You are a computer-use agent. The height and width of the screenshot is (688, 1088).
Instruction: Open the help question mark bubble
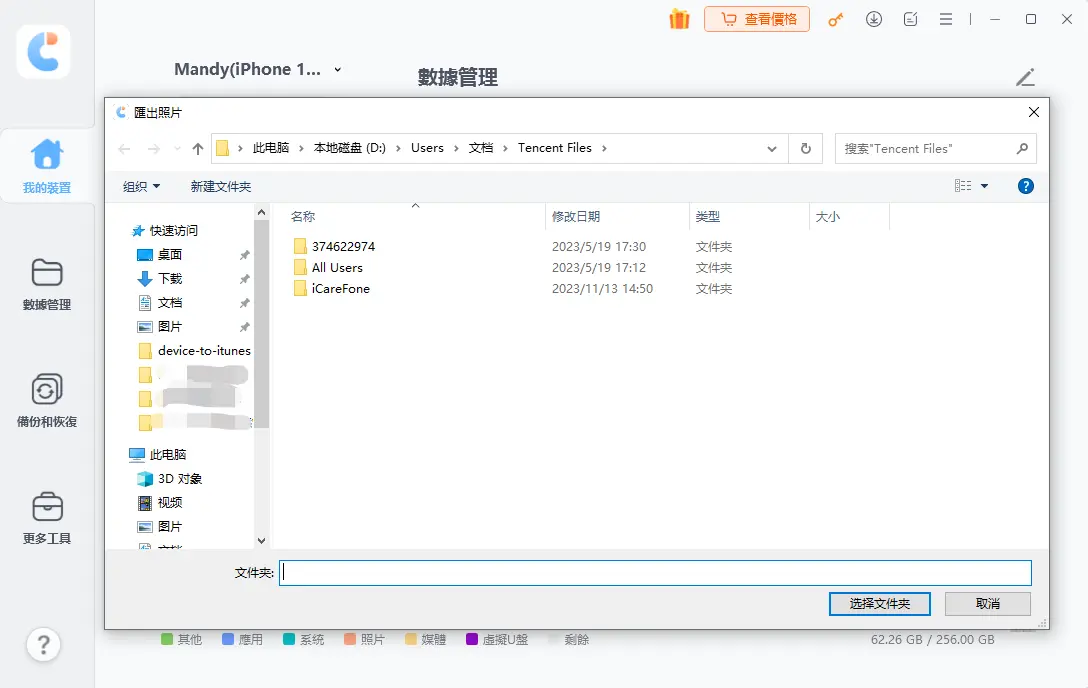[44, 644]
